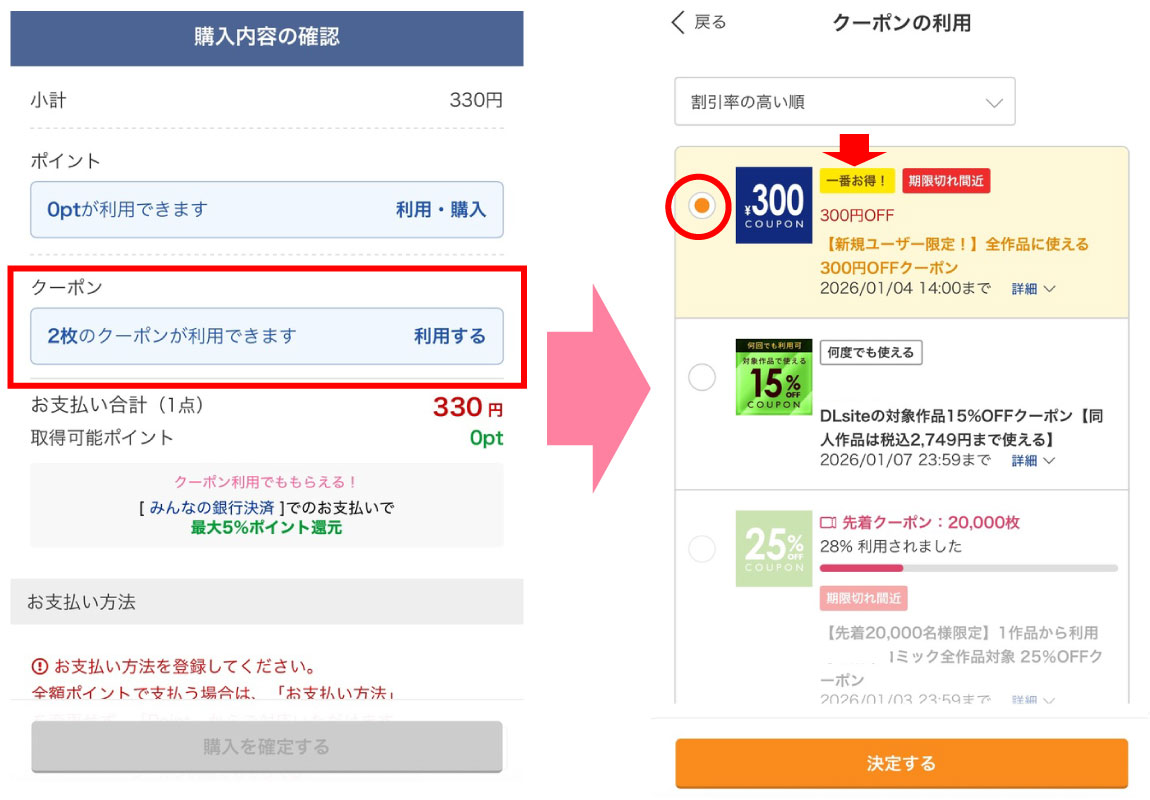Click the 何度でも使える badge

click(x=870, y=352)
